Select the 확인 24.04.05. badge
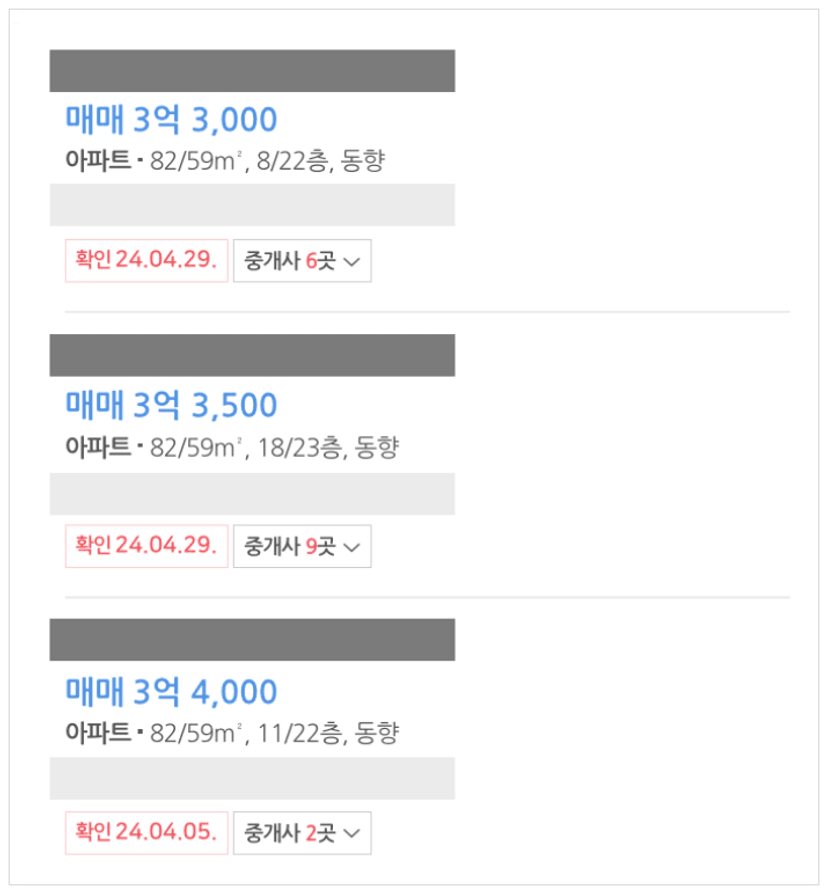The image size is (827, 894). 147,833
